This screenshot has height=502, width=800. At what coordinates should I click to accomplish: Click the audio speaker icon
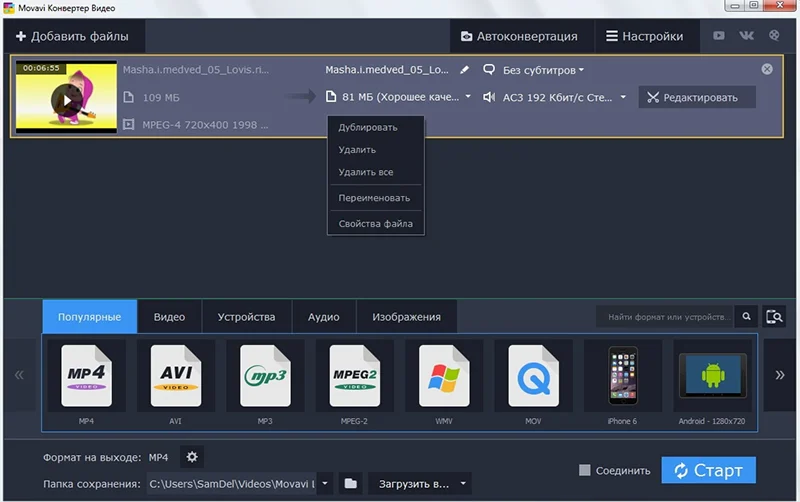click(489, 96)
